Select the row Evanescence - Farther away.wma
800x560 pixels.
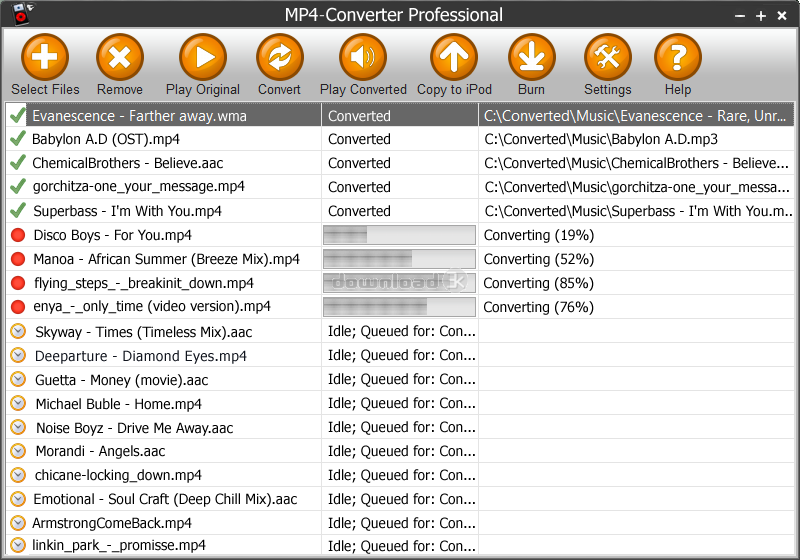[400, 115]
